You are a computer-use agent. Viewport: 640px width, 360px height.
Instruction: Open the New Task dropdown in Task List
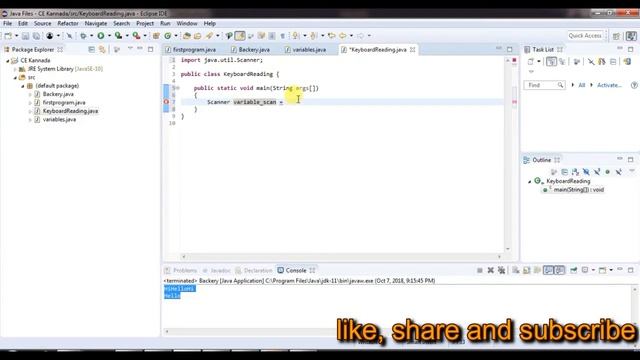point(539,62)
